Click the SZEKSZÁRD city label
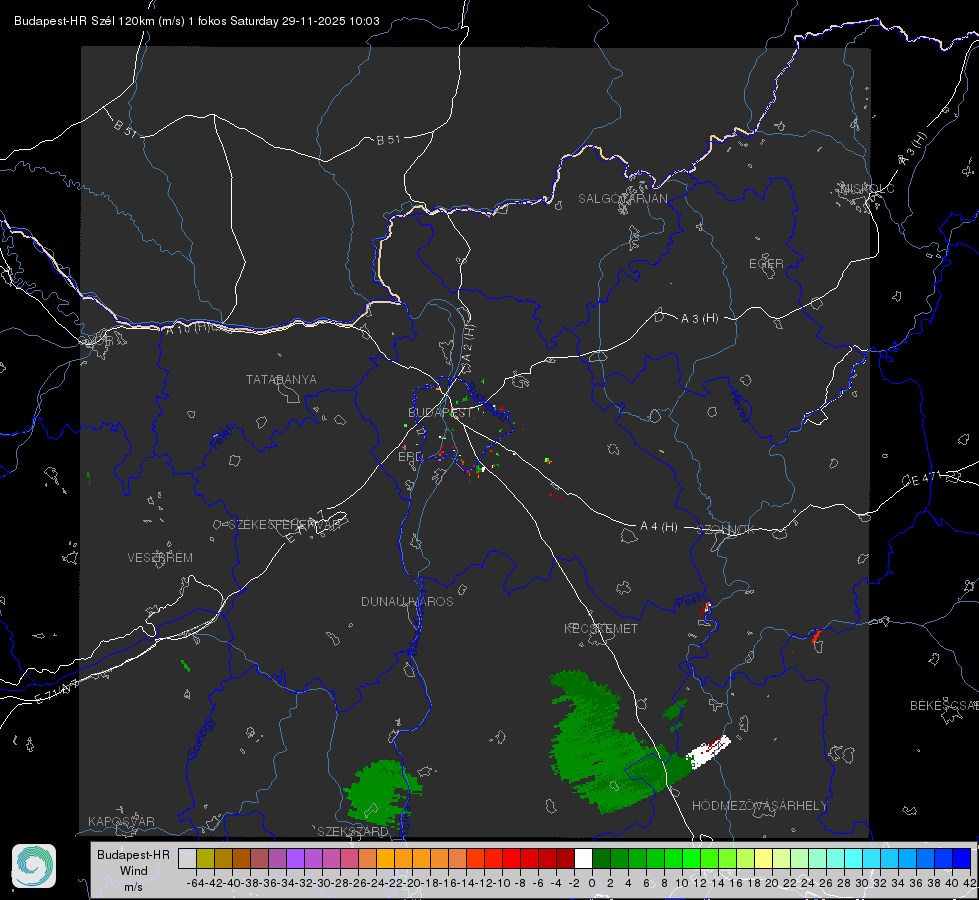Viewport: 979px width, 900px height. (353, 831)
